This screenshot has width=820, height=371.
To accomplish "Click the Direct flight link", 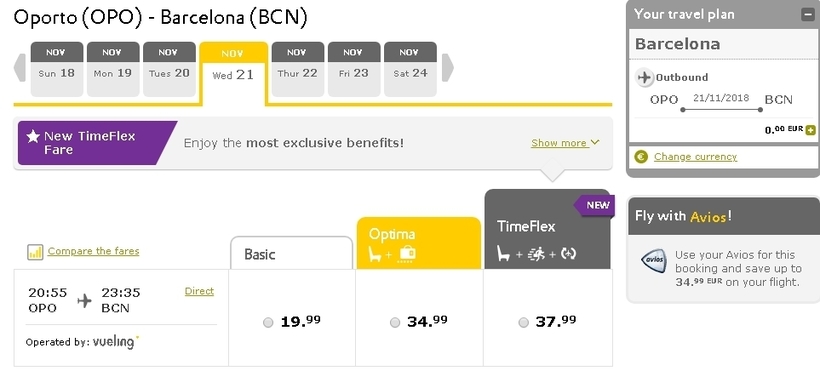I will (199, 291).
